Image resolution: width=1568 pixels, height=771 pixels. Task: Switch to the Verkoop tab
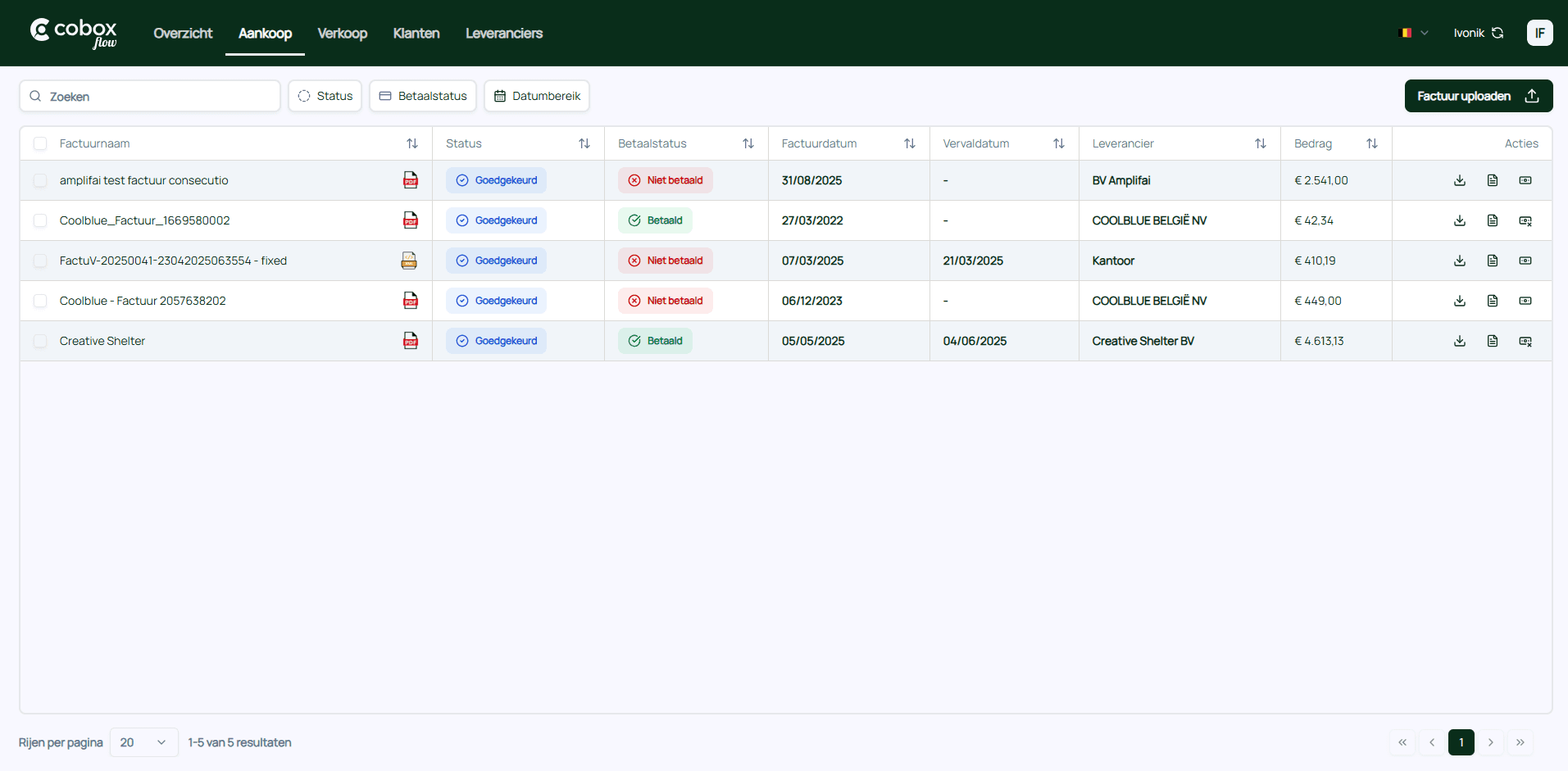click(x=342, y=33)
